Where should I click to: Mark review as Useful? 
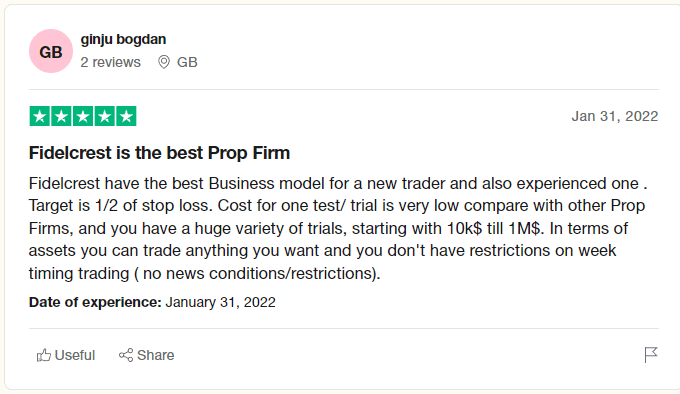pos(66,355)
